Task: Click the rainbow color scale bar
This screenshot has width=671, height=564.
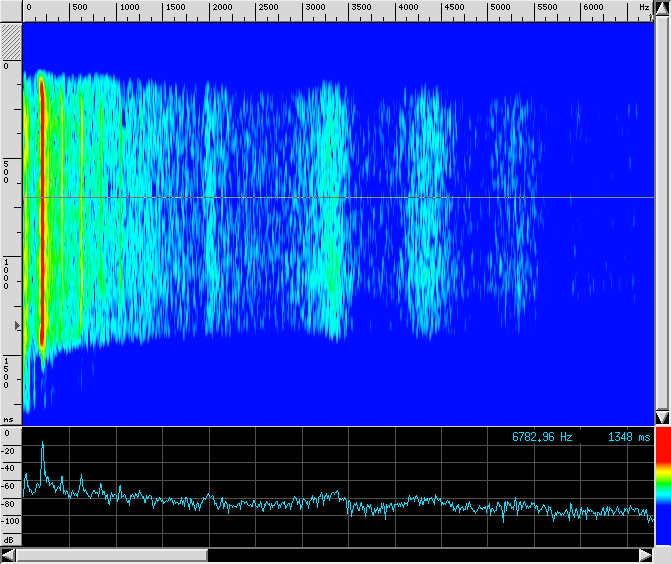Action: click(x=662, y=491)
